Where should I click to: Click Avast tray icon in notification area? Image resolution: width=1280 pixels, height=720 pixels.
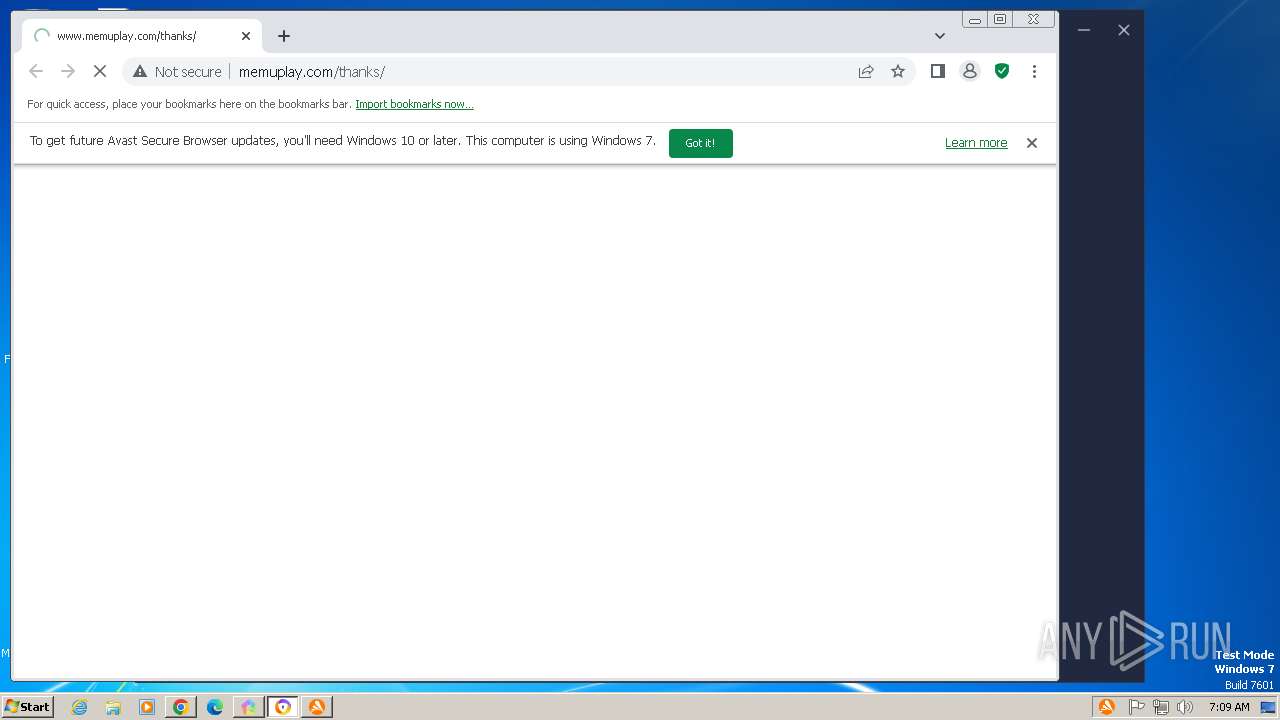click(1107, 707)
